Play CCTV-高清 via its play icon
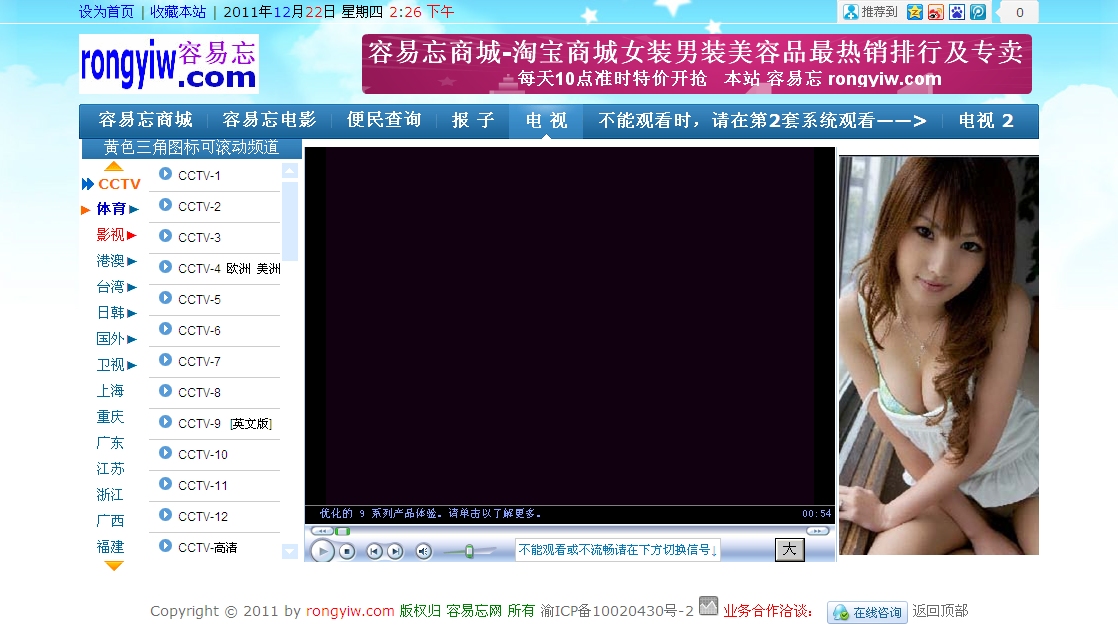 pyautogui.click(x=165, y=546)
